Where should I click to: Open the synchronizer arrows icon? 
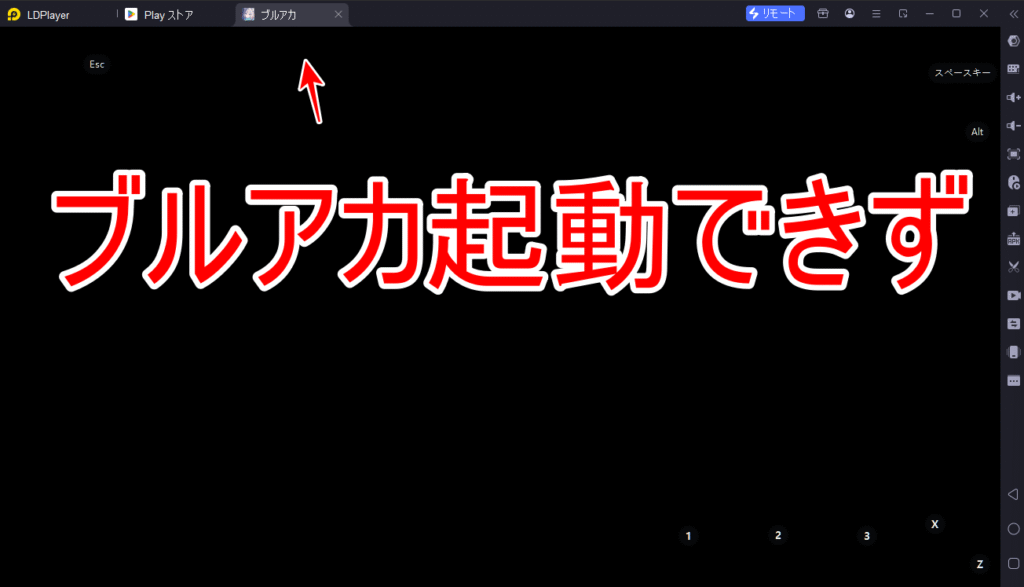[x=1014, y=324]
